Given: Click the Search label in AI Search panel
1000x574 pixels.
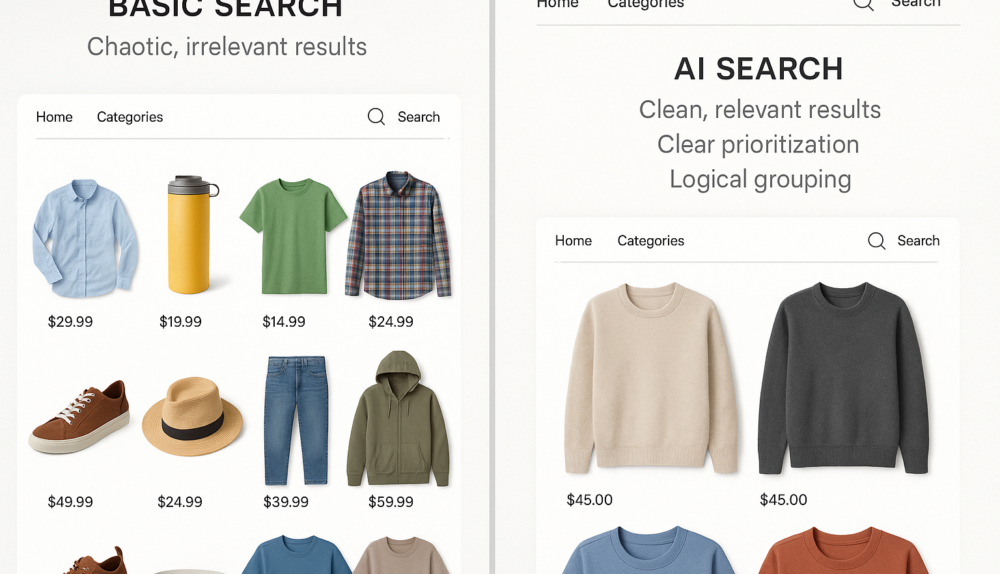Looking at the screenshot, I should point(918,241).
